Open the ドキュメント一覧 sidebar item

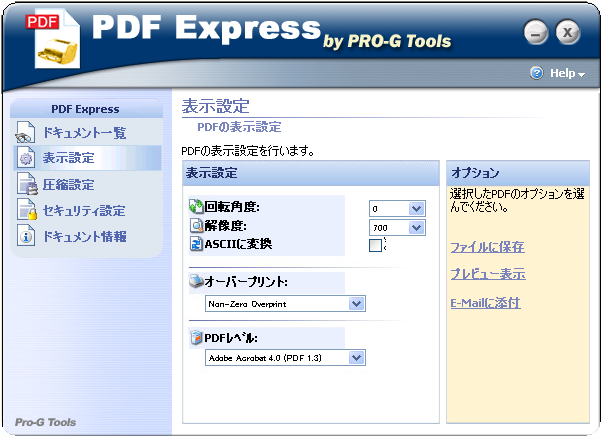(87, 132)
